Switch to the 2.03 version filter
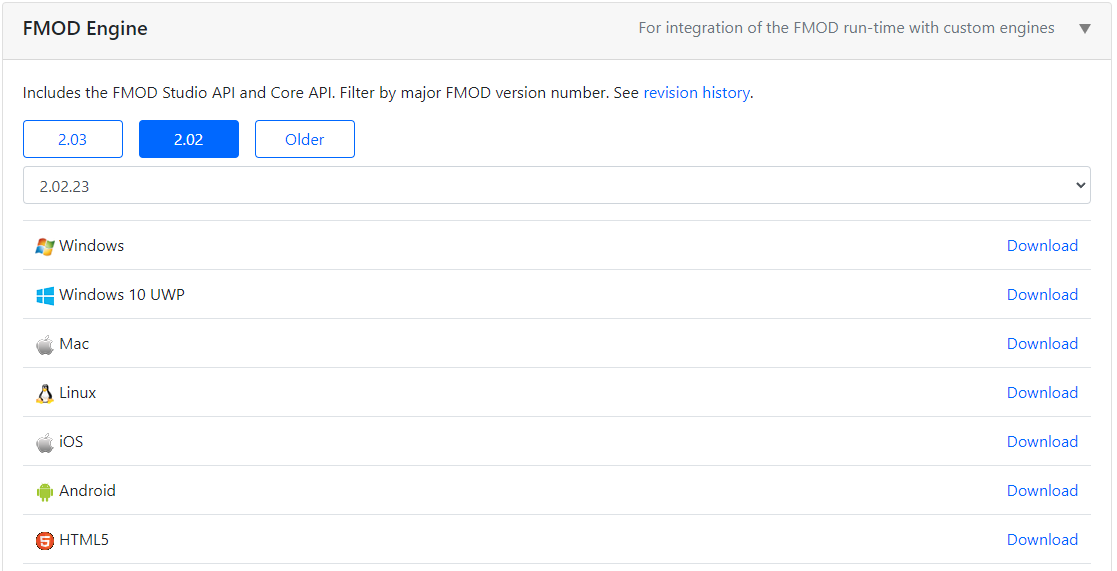Screen dimensions: 1117x571 point(73,139)
